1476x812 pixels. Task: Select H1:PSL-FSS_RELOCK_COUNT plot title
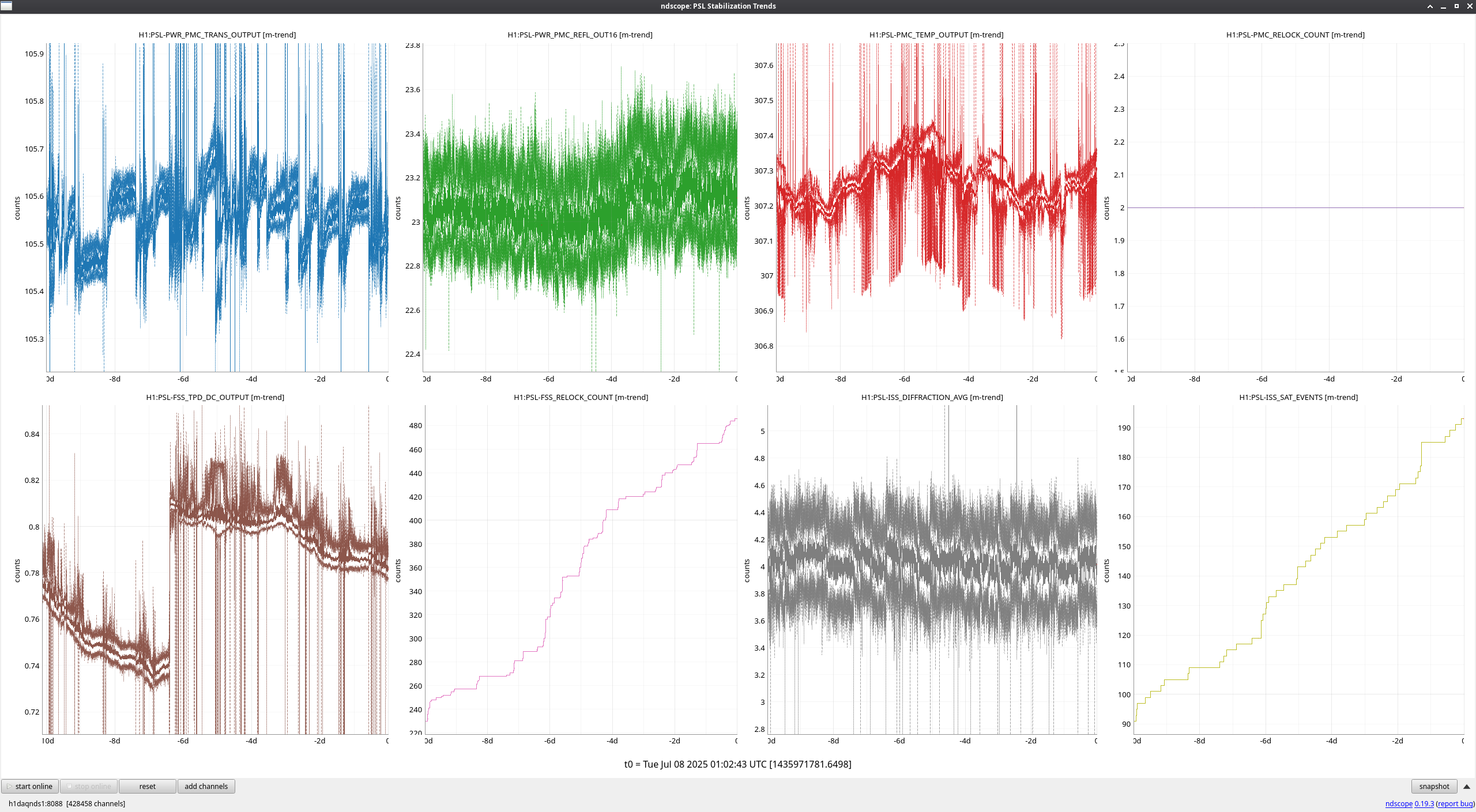[x=581, y=397]
